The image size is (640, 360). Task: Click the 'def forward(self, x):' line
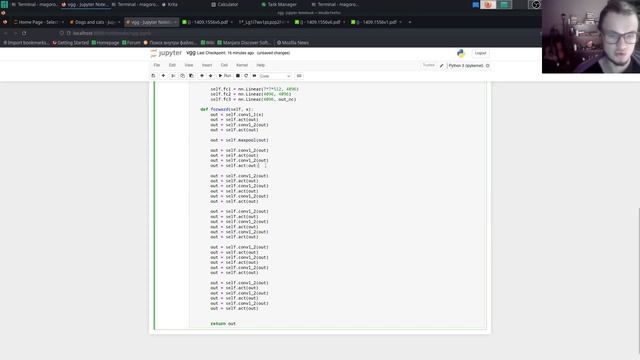(x=227, y=109)
